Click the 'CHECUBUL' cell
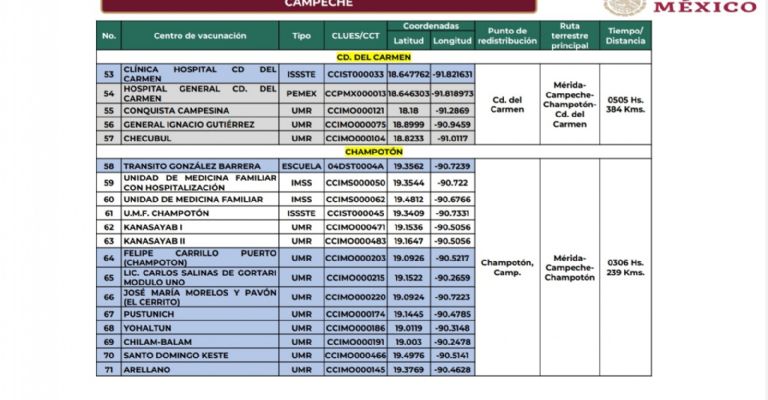 (x=200, y=138)
